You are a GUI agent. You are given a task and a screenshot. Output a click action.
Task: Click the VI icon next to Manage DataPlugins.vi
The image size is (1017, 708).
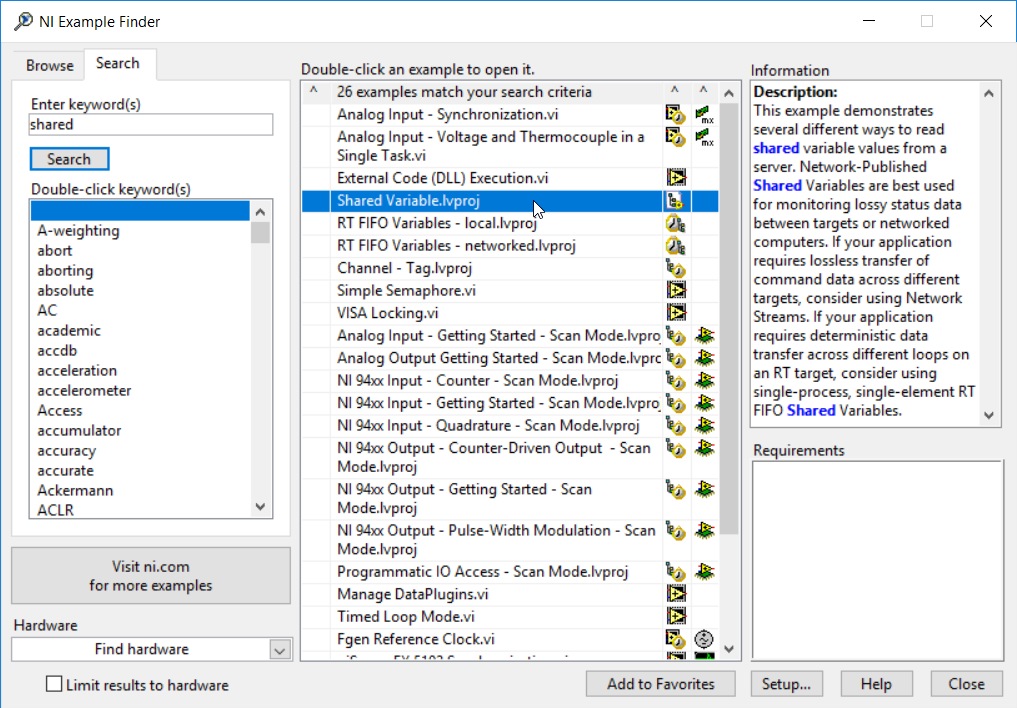pyautogui.click(x=676, y=594)
